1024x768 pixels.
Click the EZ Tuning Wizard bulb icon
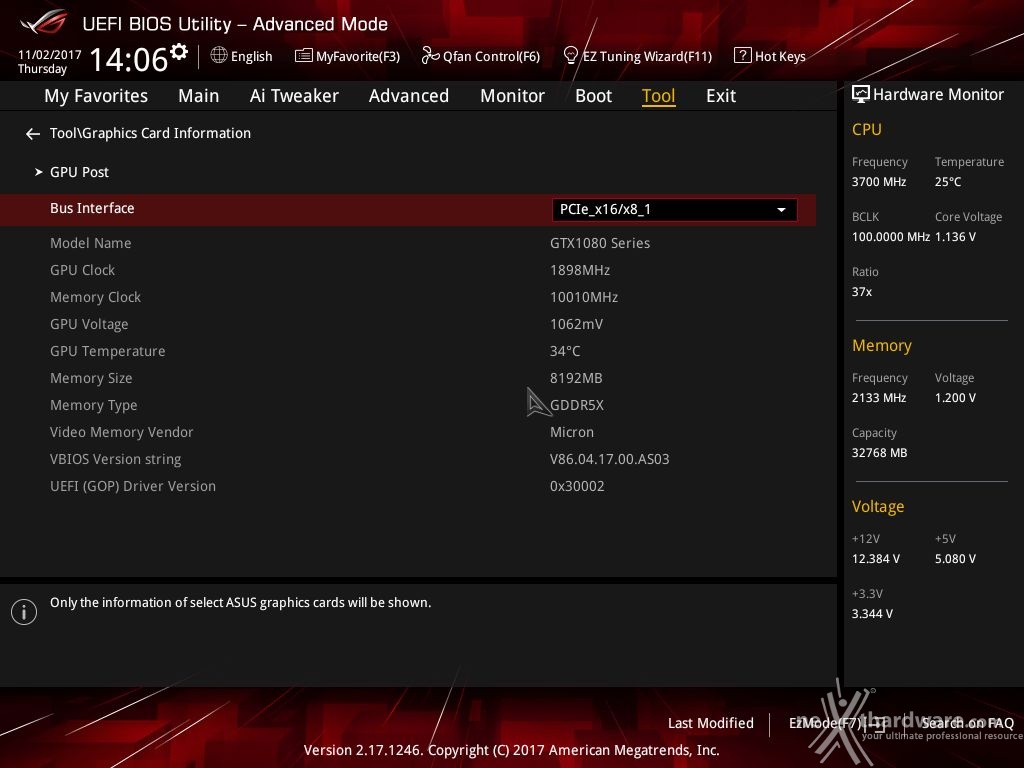[x=570, y=56]
